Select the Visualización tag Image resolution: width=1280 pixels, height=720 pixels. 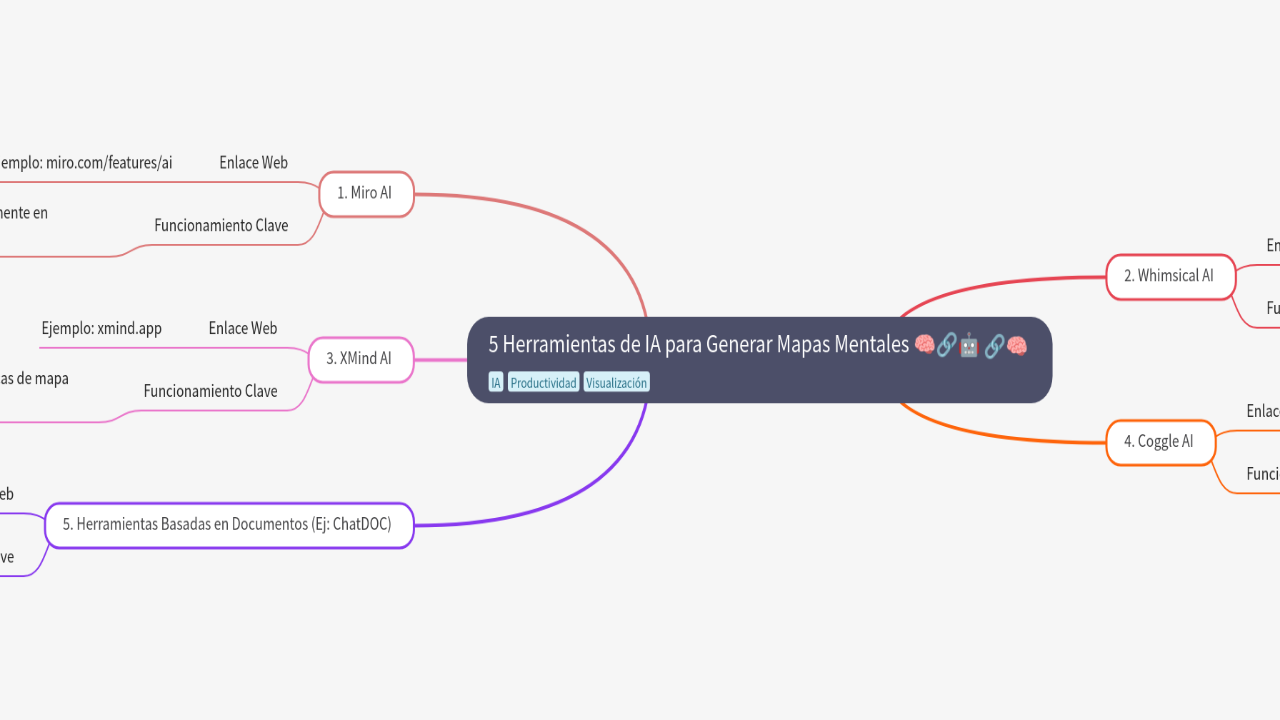coord(616,383)
